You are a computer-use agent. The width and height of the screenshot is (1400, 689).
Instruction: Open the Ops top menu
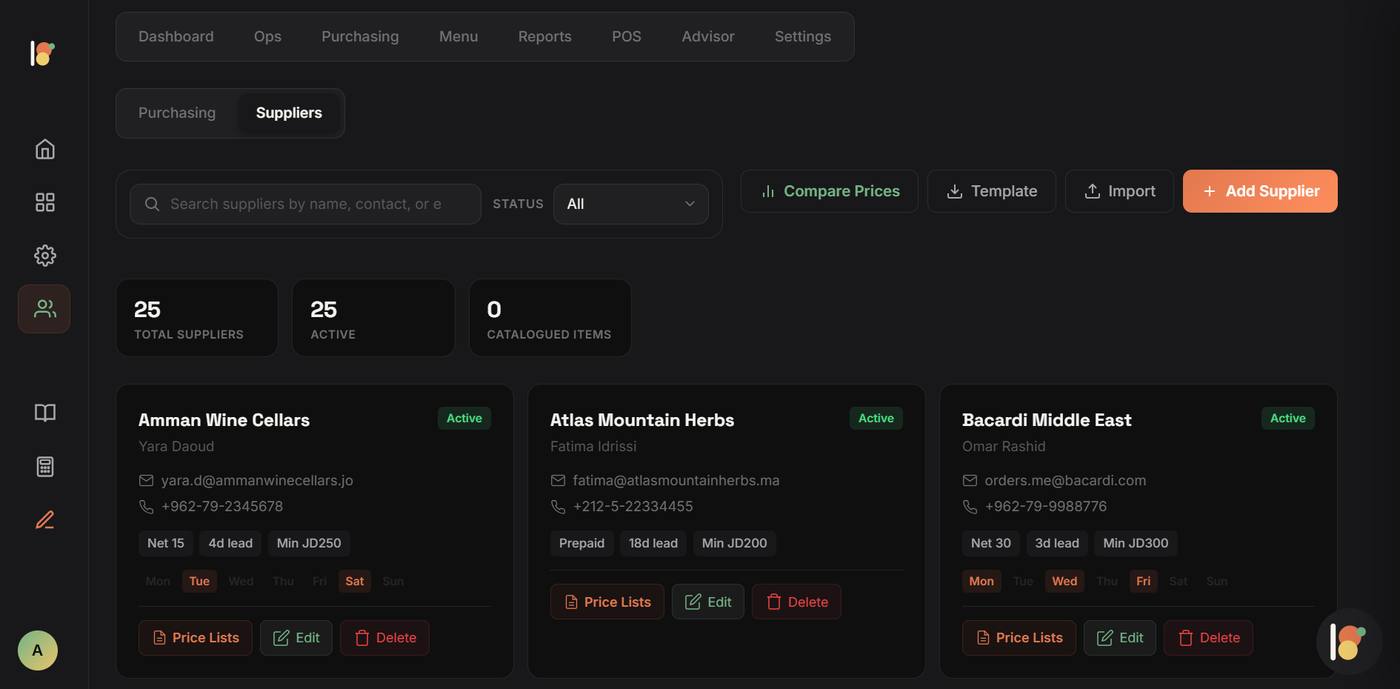click(x=268, y=36)
